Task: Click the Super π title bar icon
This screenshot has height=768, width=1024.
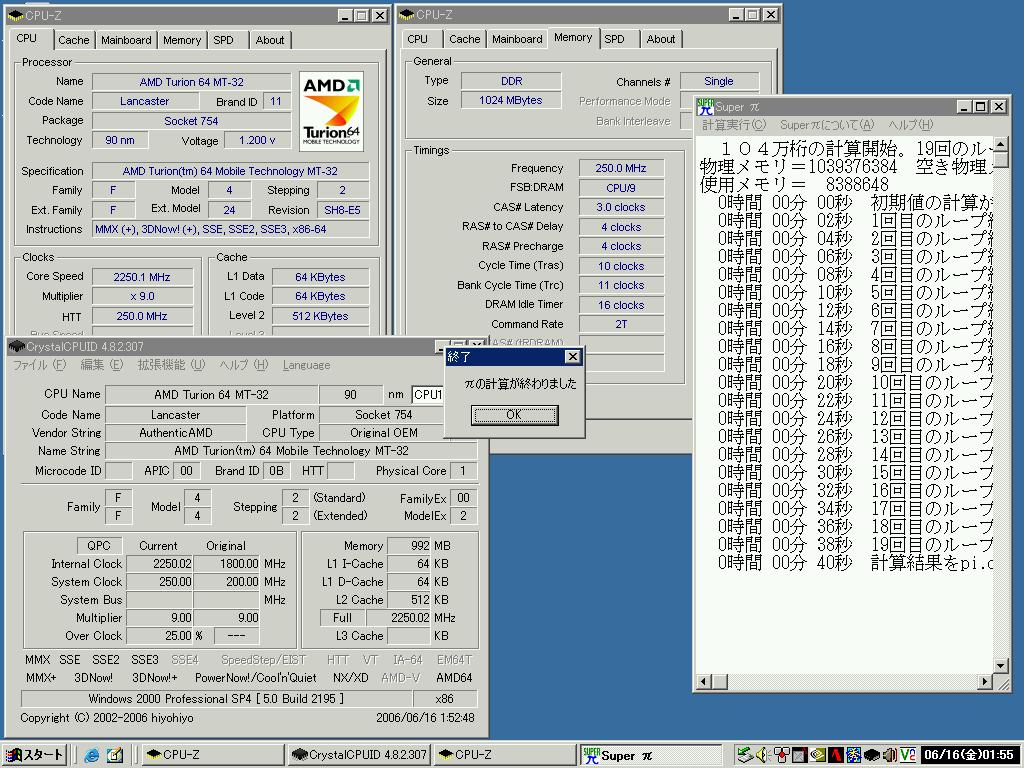Action: click(x=705, y=106)
